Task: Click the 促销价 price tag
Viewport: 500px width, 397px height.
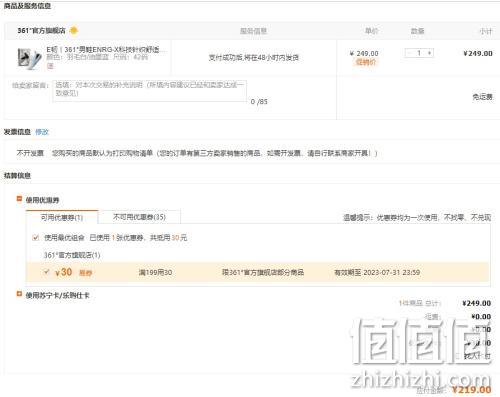Action: pos(366,62)
